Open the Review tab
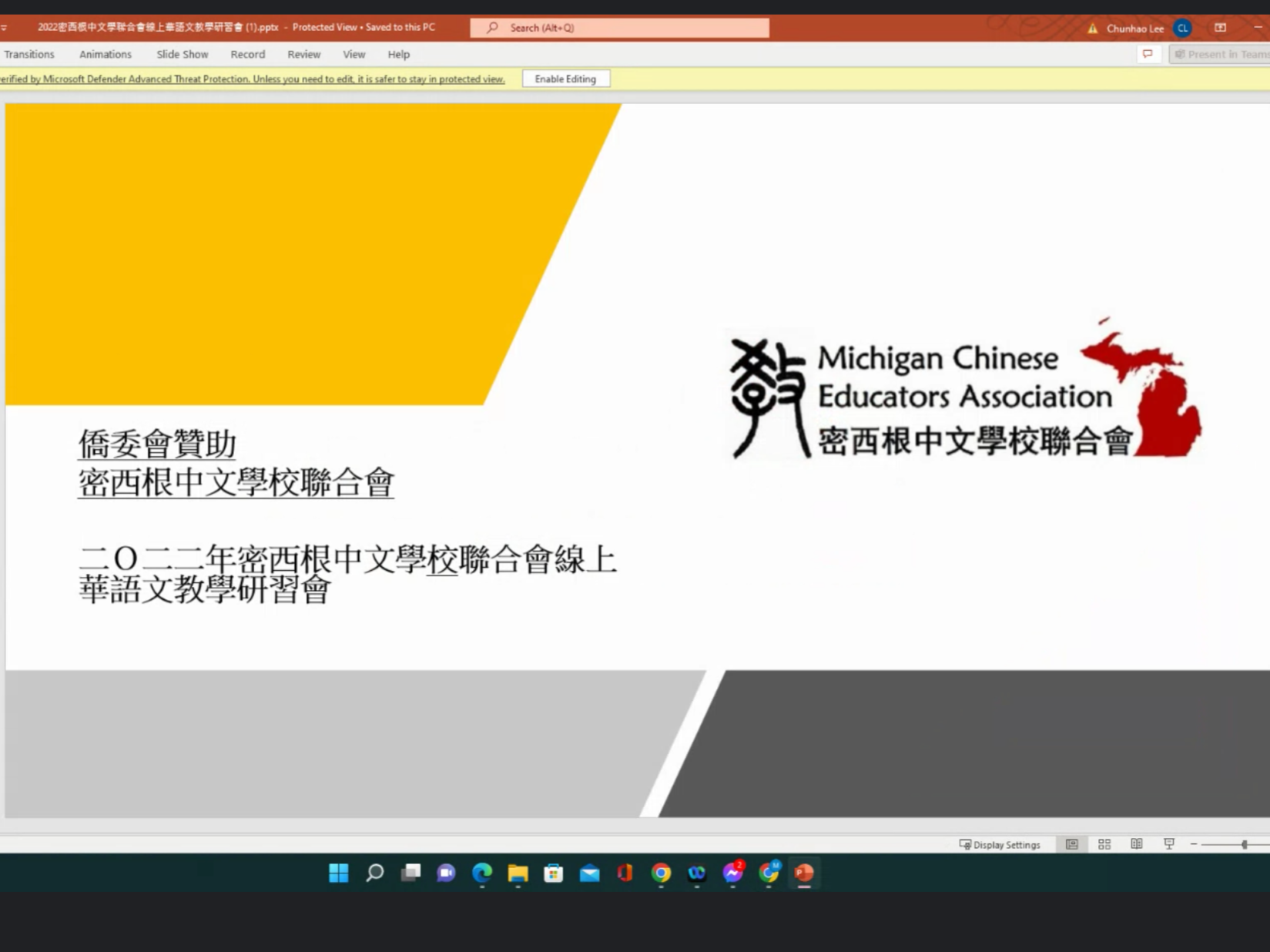 (303, 54)
